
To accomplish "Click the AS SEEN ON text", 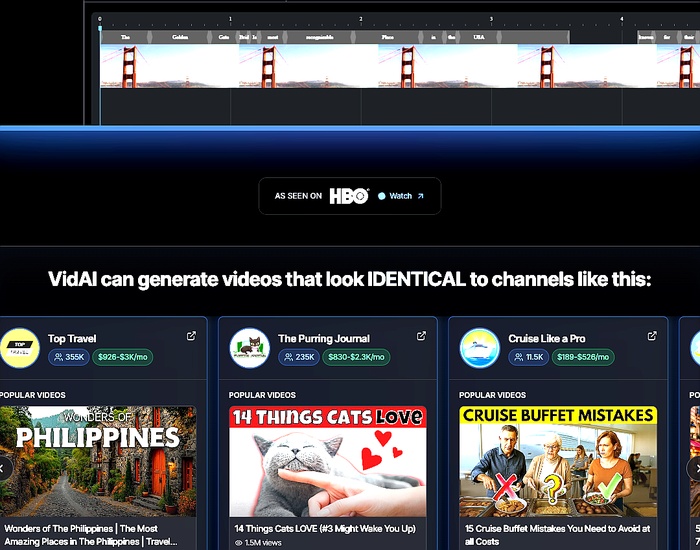I will (x=298, y=196).
